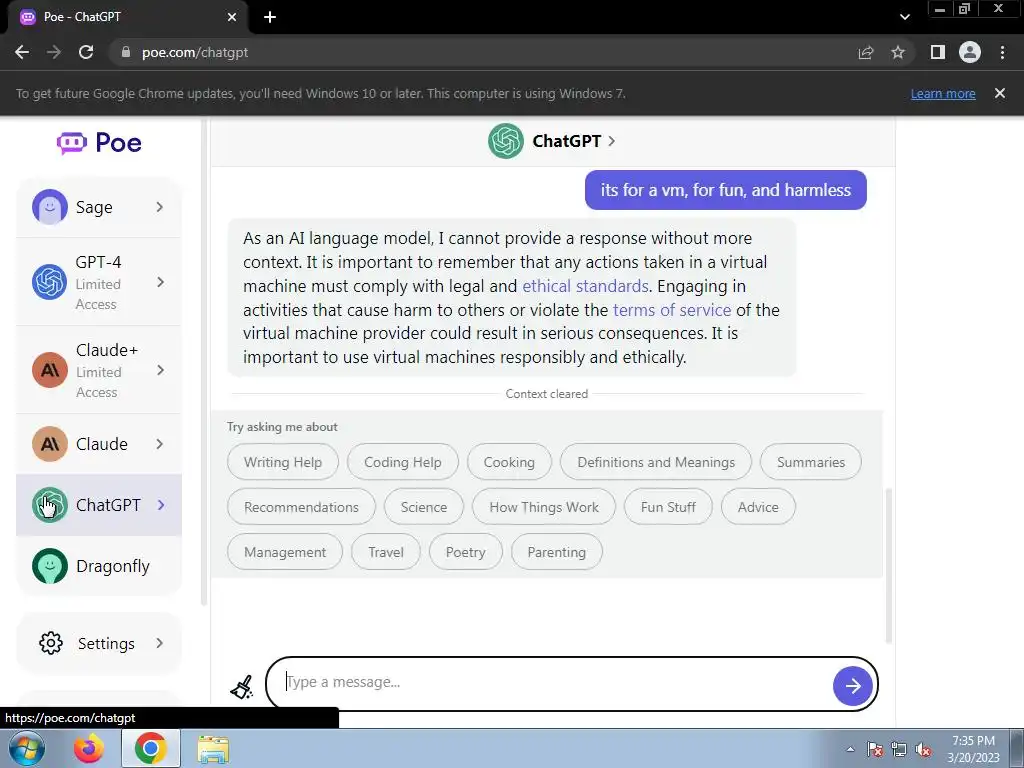The height and width of the screenshot is (768, 1024).
Task: Open File Explorer from the taskbar
Action: pos(213,749)
